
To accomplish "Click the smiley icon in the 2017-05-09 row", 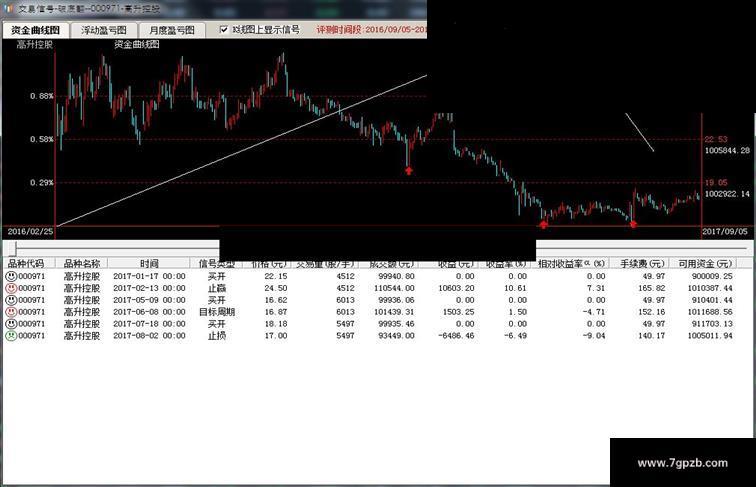I will (11, 300).
